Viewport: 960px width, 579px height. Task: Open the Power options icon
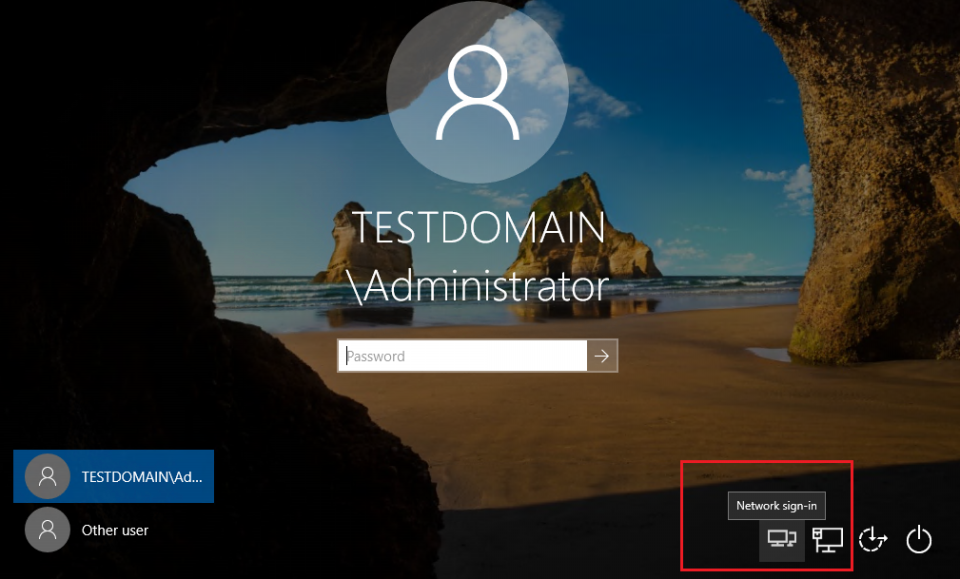tap(919, 540)
